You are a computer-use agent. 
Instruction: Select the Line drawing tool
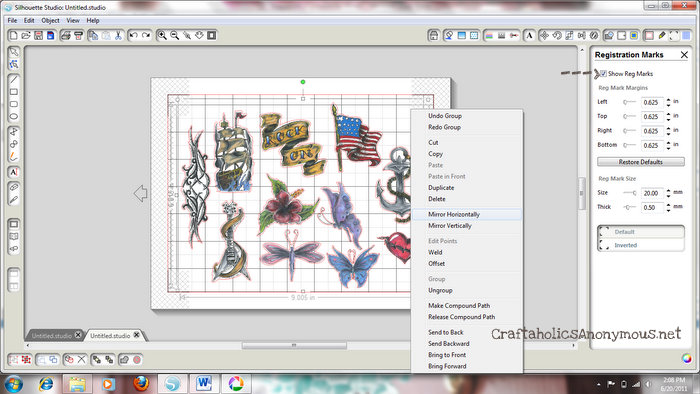coord(13,79)
